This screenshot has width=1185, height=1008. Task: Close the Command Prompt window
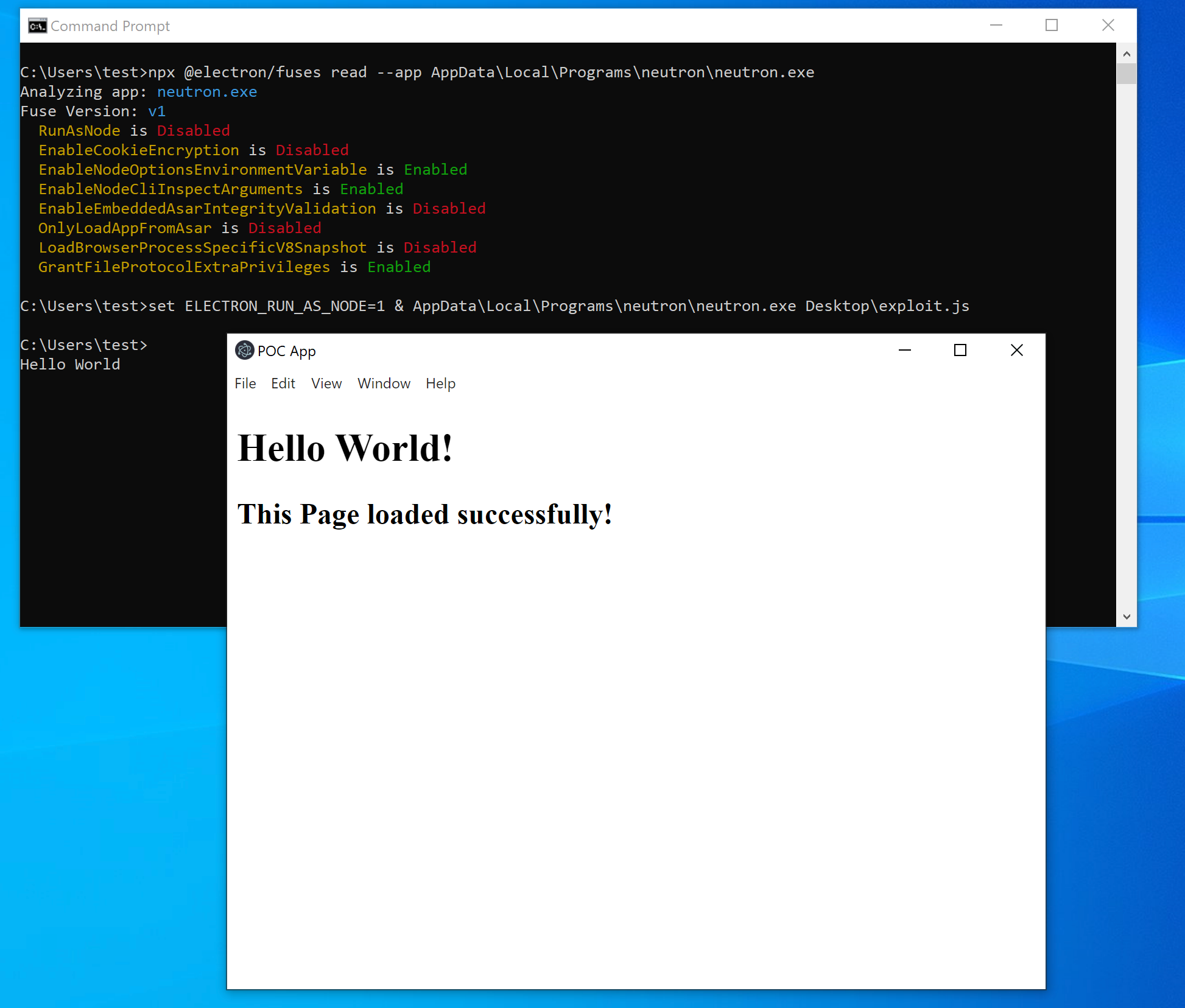click(x=1108, y=26)
